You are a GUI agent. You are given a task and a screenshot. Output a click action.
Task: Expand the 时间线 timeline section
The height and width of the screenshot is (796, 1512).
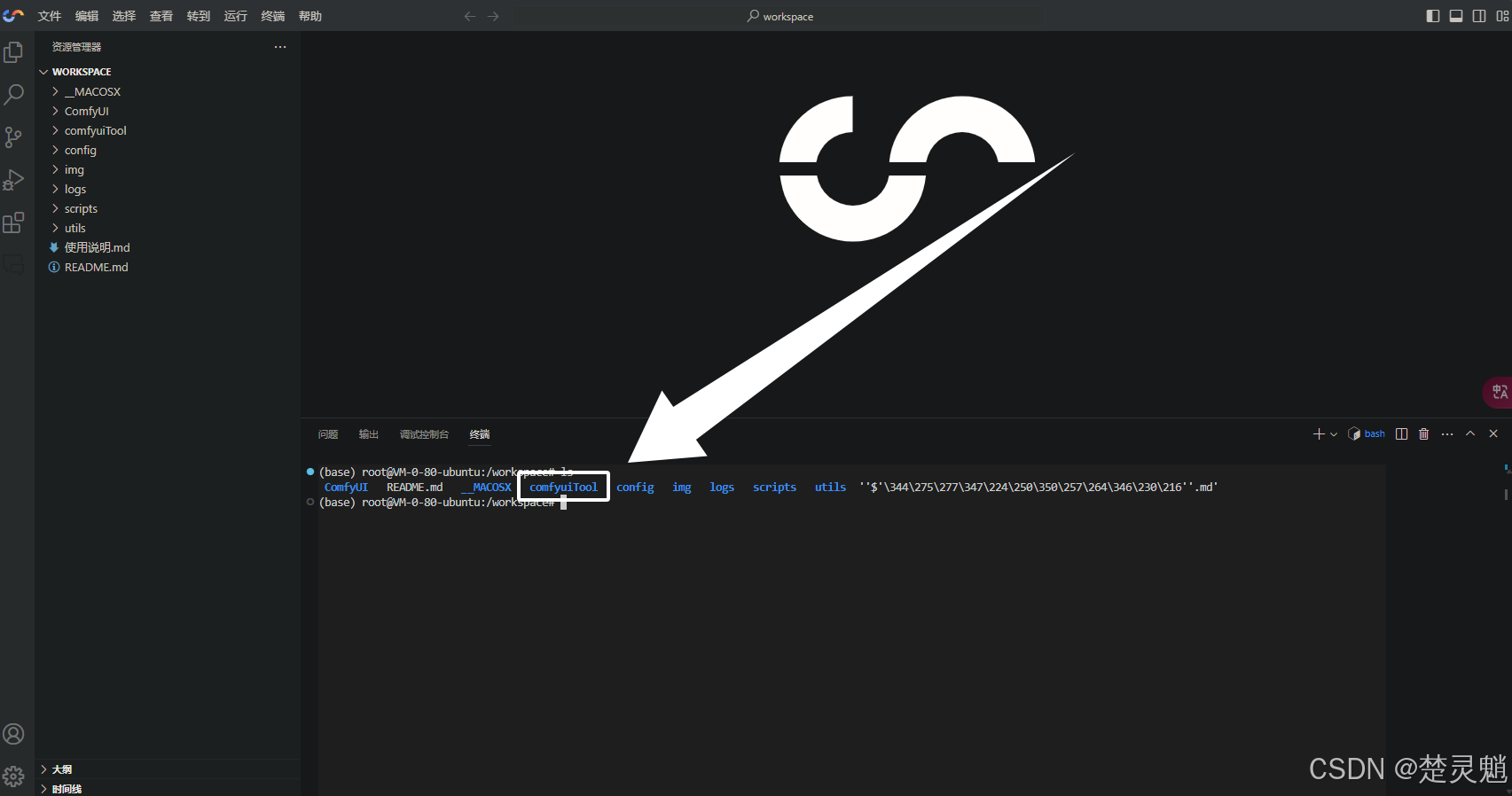pyautogui.click(x=168, y=788)
